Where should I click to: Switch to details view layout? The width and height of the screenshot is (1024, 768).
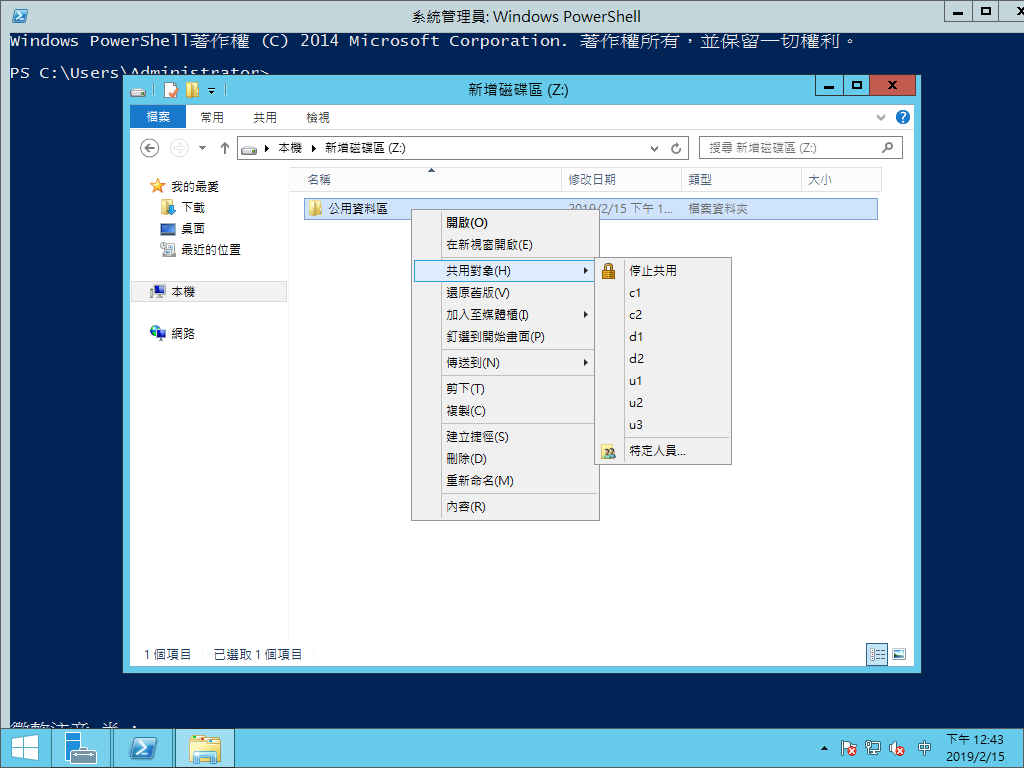pos(876,654)
